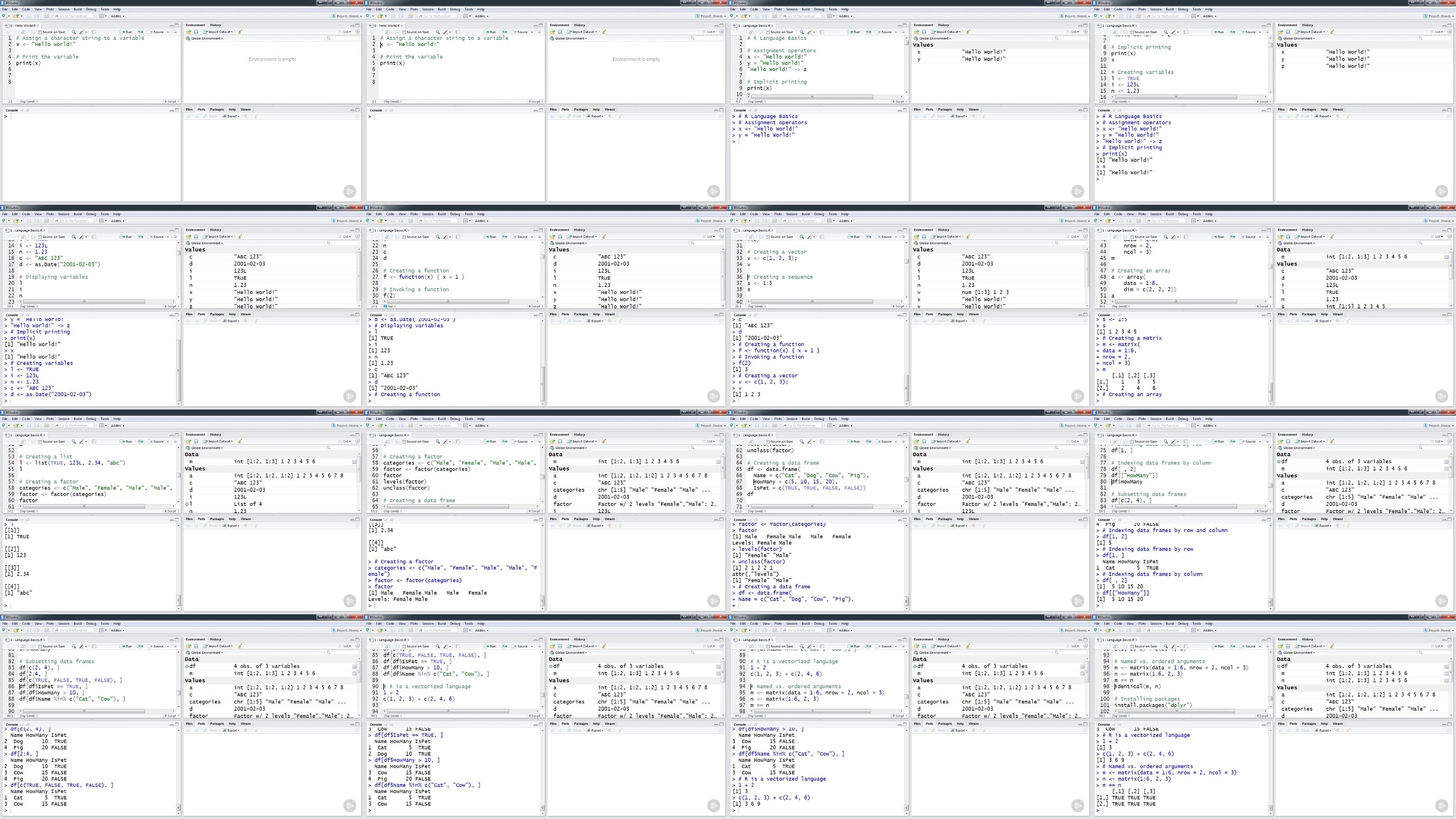The image size is (1456, 819).
Task: Open Project: (None) dropdown in 'df$HowMany' window
Action: (1438, 425)
